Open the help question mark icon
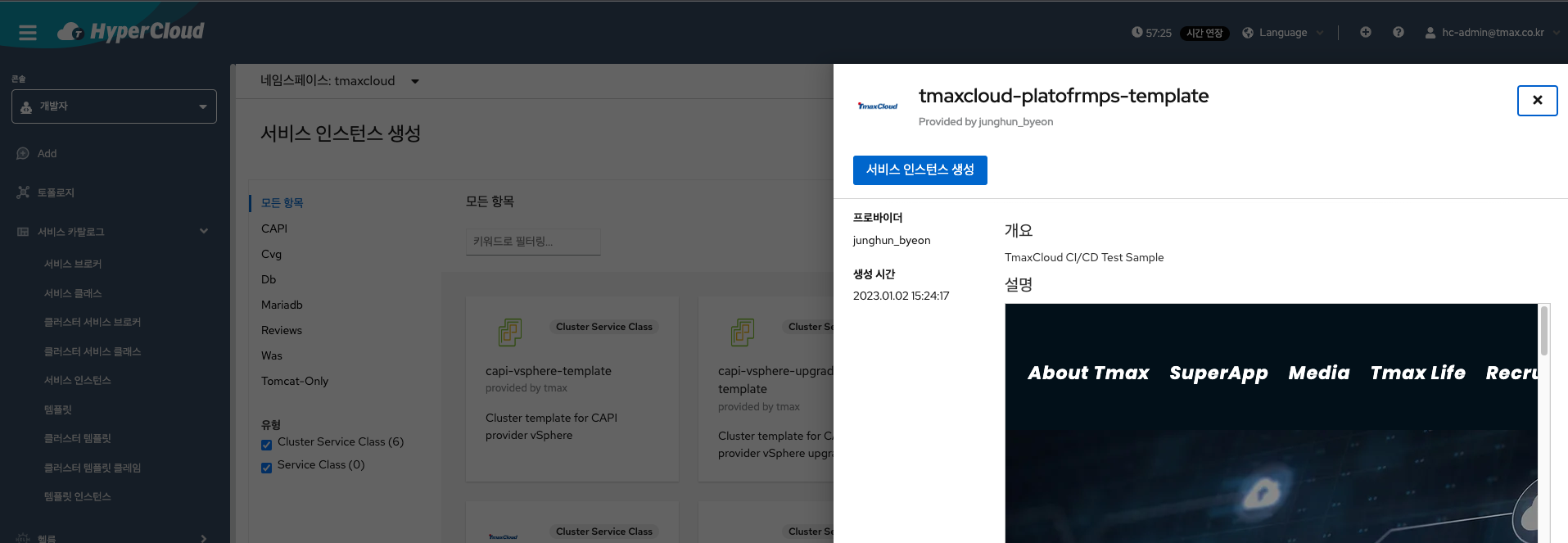The image size is (1568, 543). (x=1398, y=32)
